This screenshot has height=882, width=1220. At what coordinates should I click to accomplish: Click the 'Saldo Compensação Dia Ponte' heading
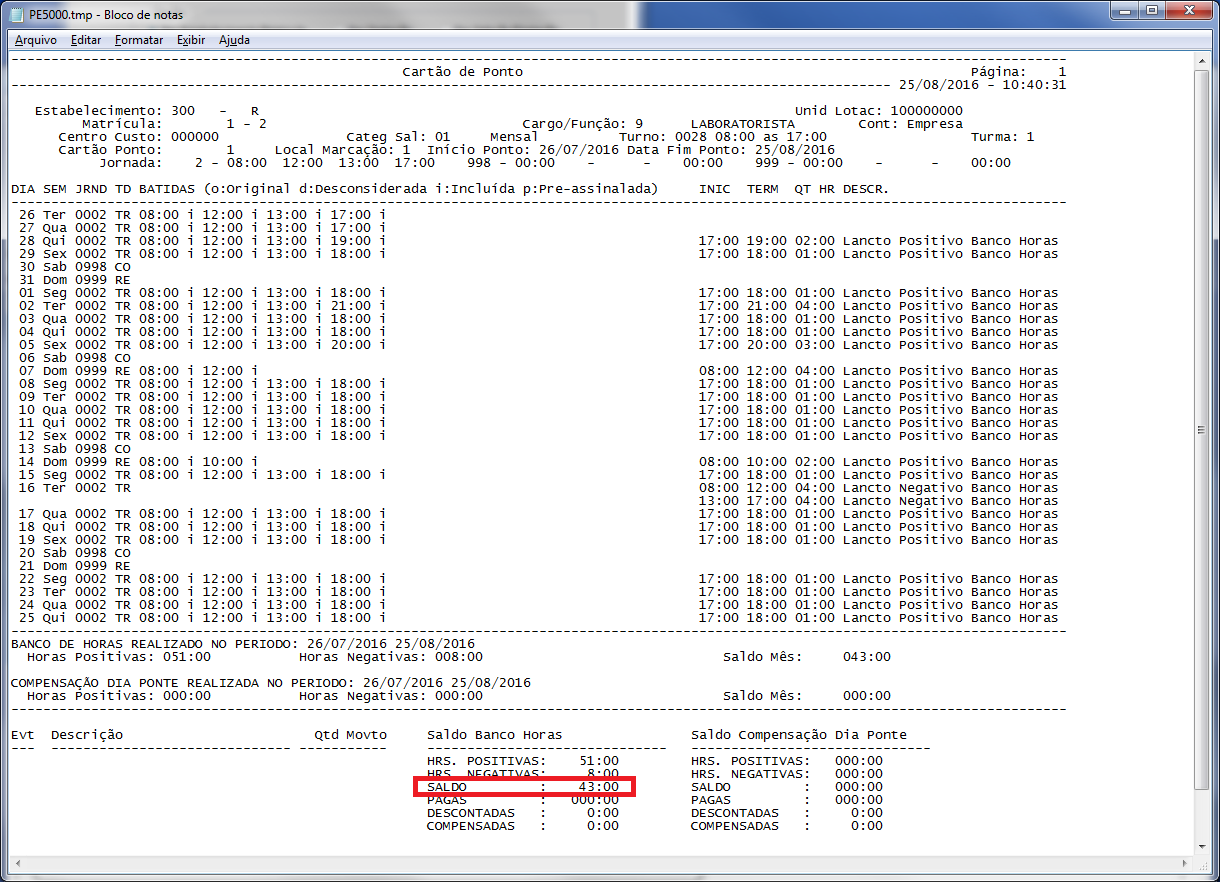(x=799, y=735)
